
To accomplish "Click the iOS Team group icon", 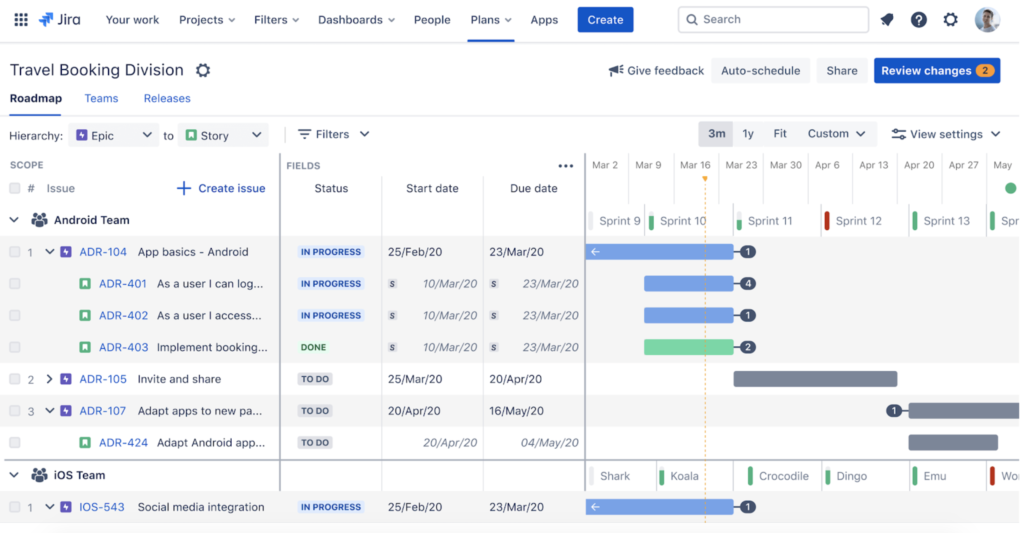I will 39,475.
